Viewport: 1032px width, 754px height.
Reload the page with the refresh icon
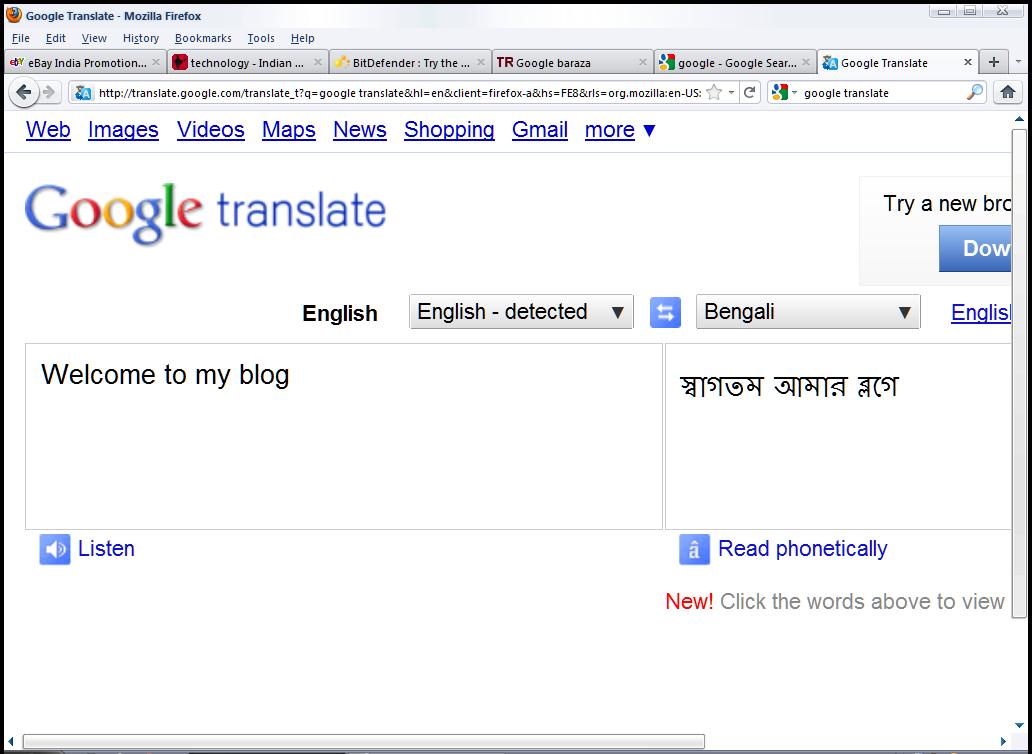(x=749, y=92)
